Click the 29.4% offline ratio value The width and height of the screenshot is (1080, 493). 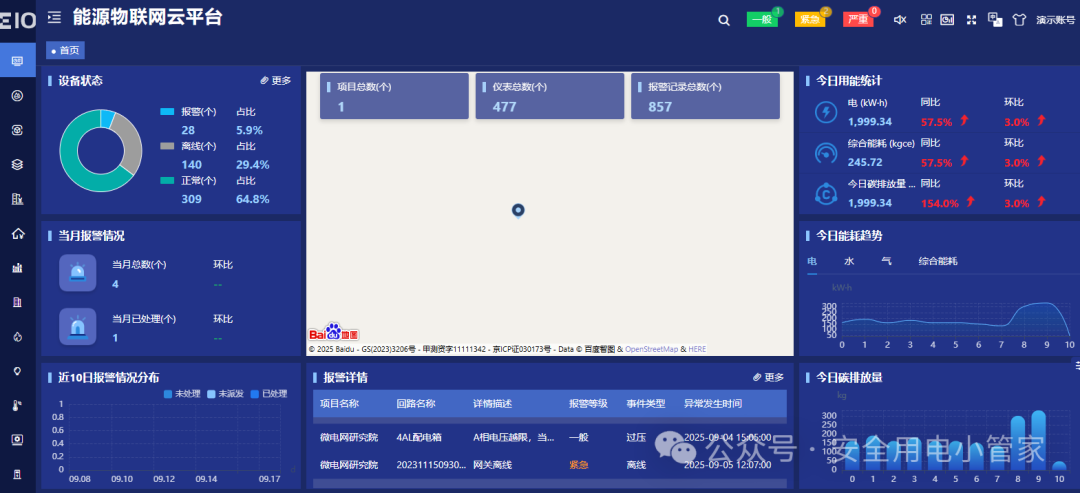tap(253, 165)
